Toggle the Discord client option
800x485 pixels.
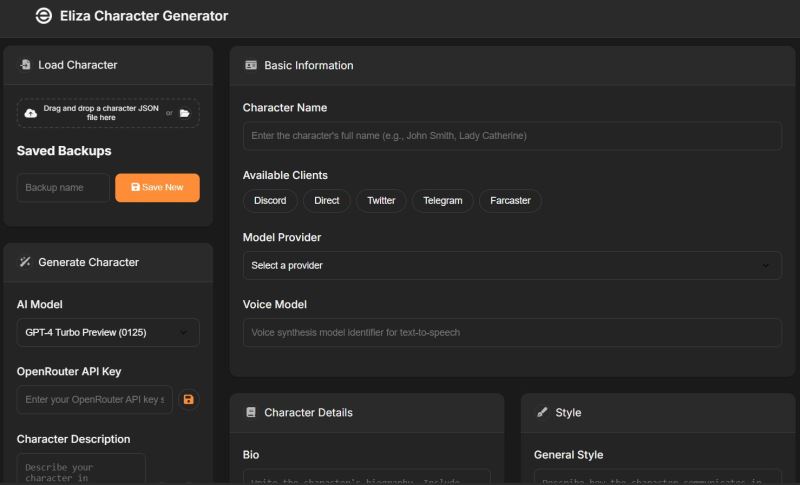click(270, 201)
